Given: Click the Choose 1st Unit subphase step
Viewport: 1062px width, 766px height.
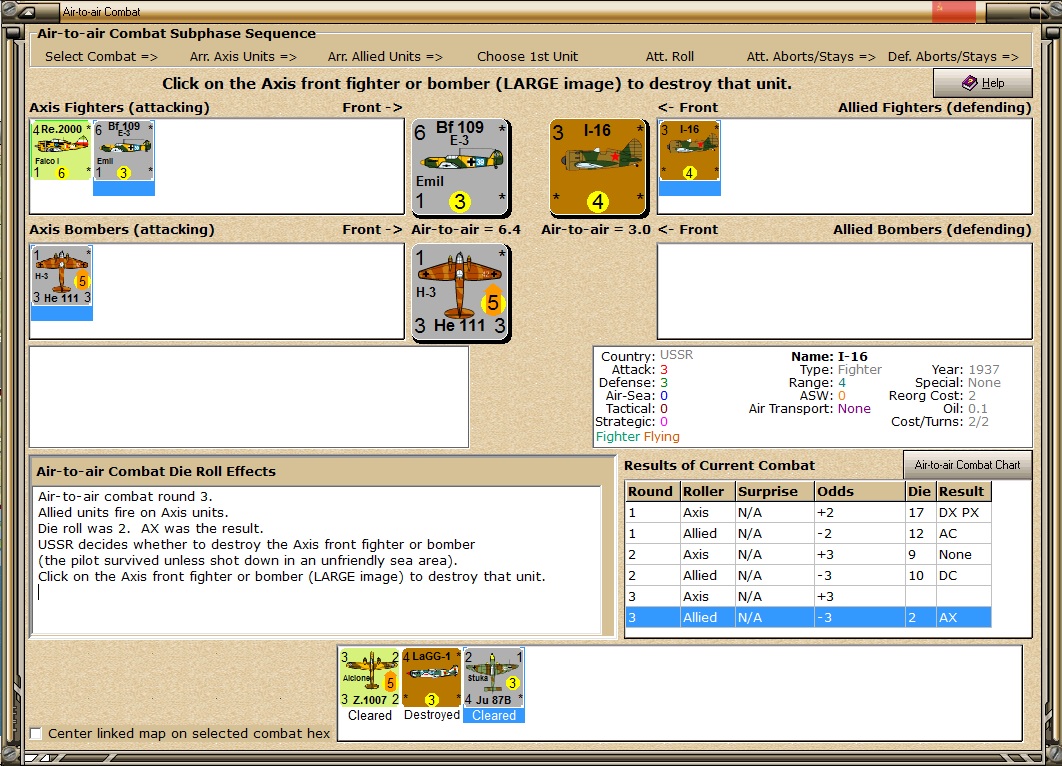Looking at the screenshot, I should point(528,57).
